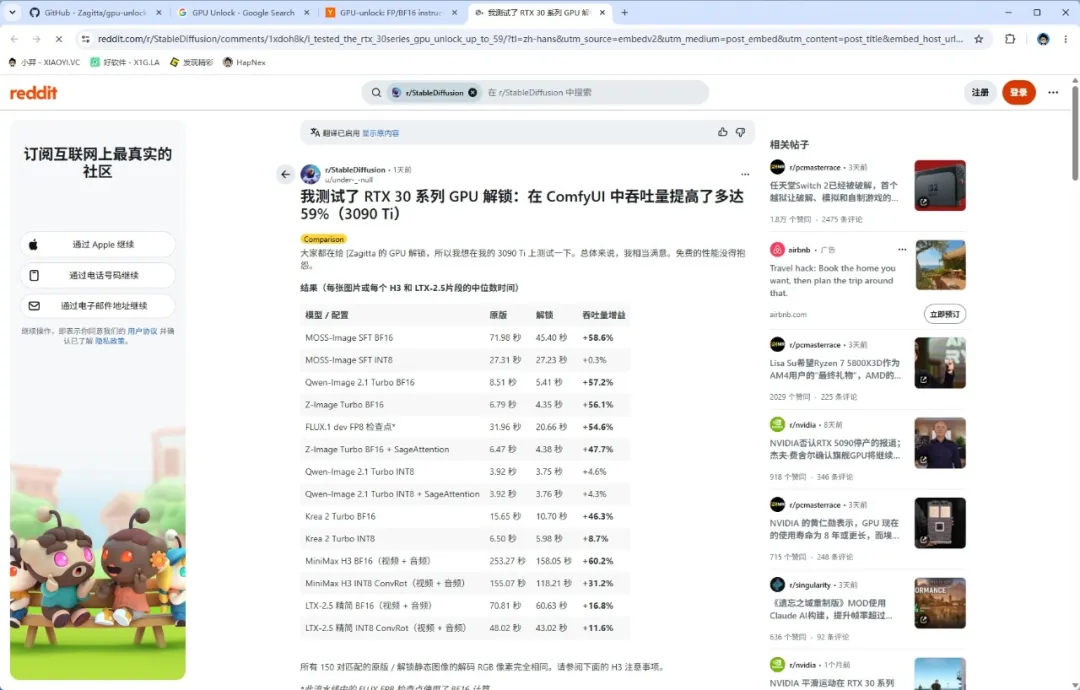
Task: Select the MOSS-Image SFT BF16 table row
Action: pos(465,337)
